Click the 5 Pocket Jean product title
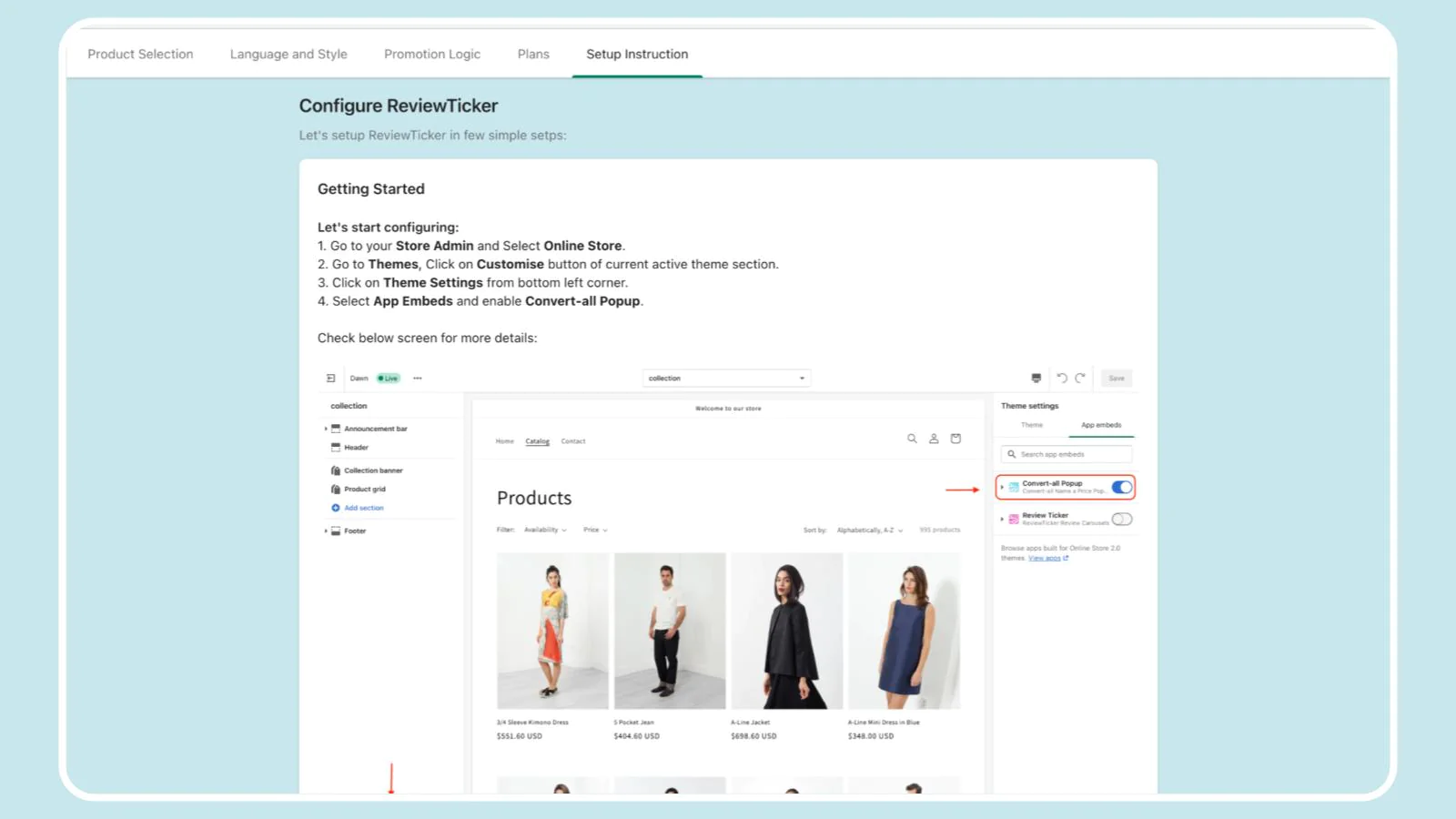This screenshot has height=819, width=1456. click(x=633, y=723)
